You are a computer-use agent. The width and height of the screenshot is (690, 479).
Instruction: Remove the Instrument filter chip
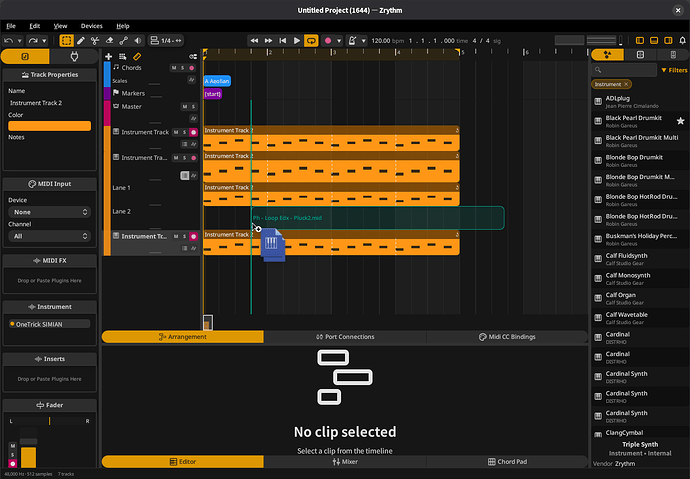click(626, 84)
